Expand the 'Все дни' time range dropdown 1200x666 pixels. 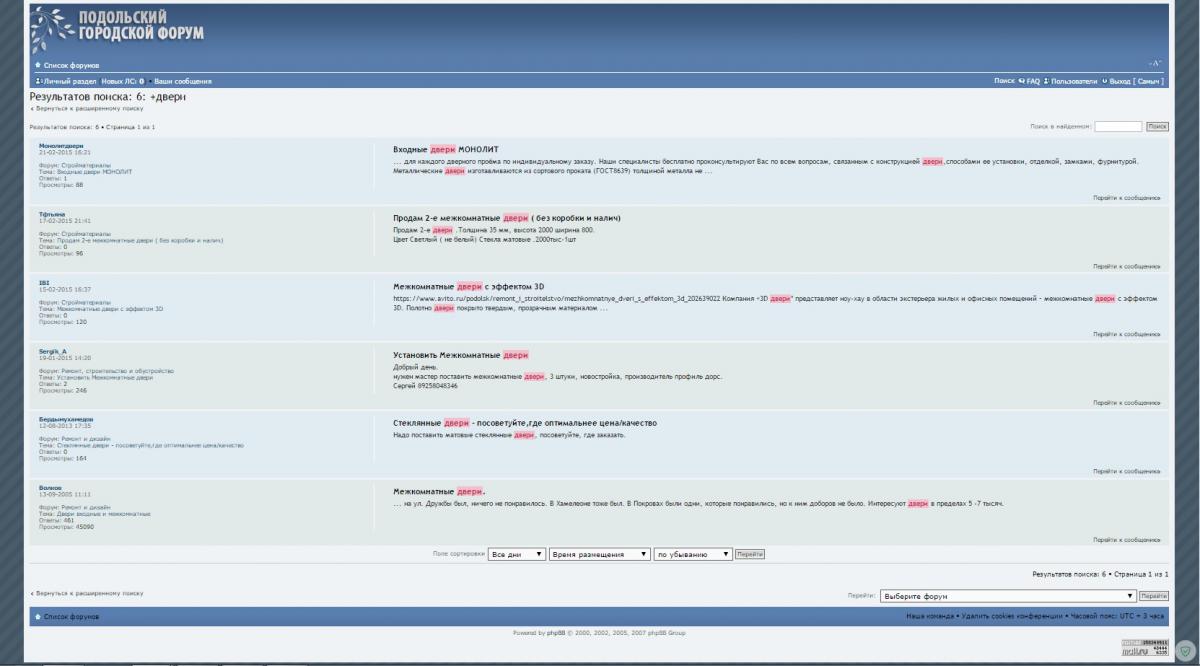pyautogui.click(x=516, y=553)
